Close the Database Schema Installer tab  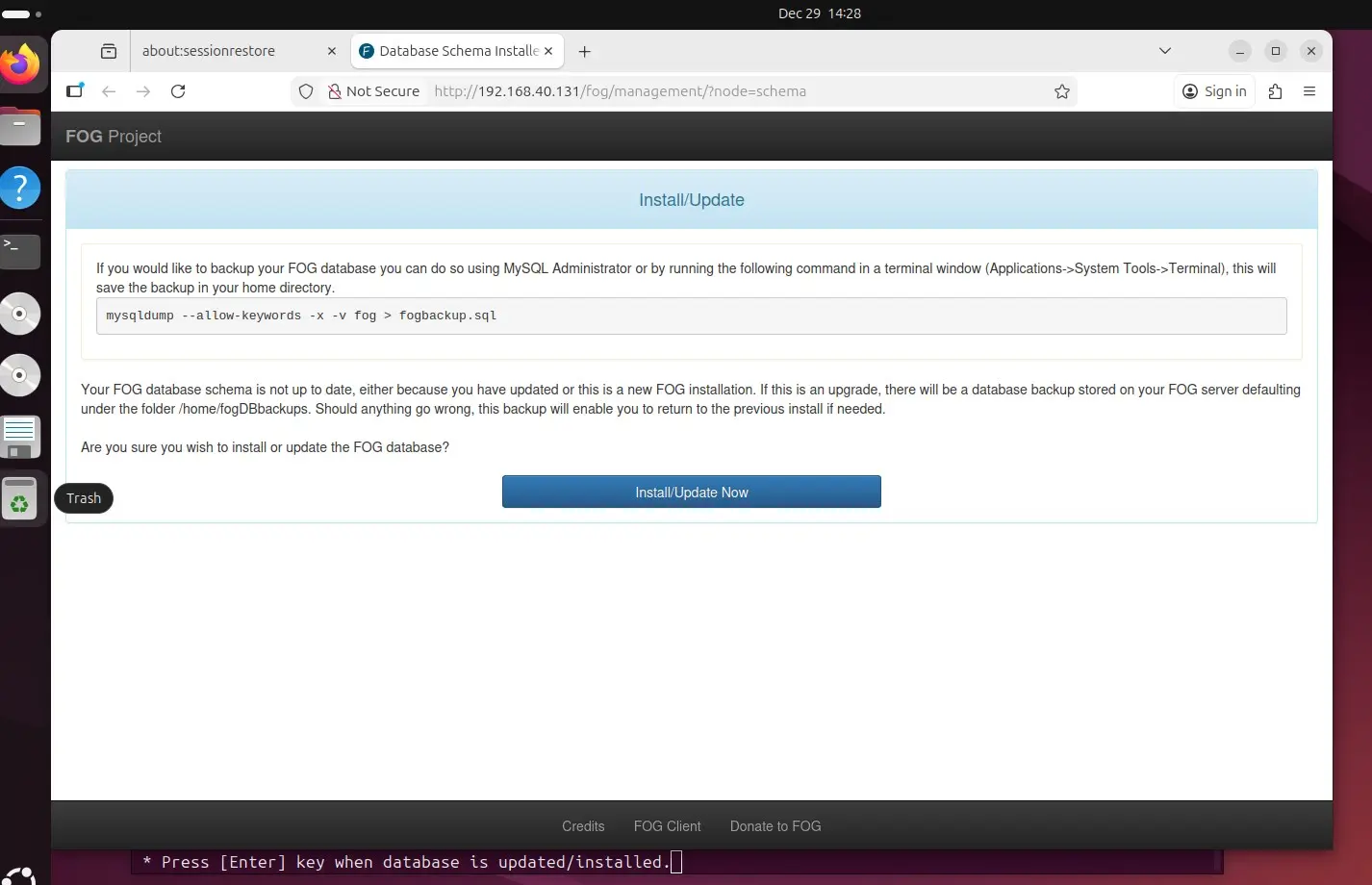549,51
